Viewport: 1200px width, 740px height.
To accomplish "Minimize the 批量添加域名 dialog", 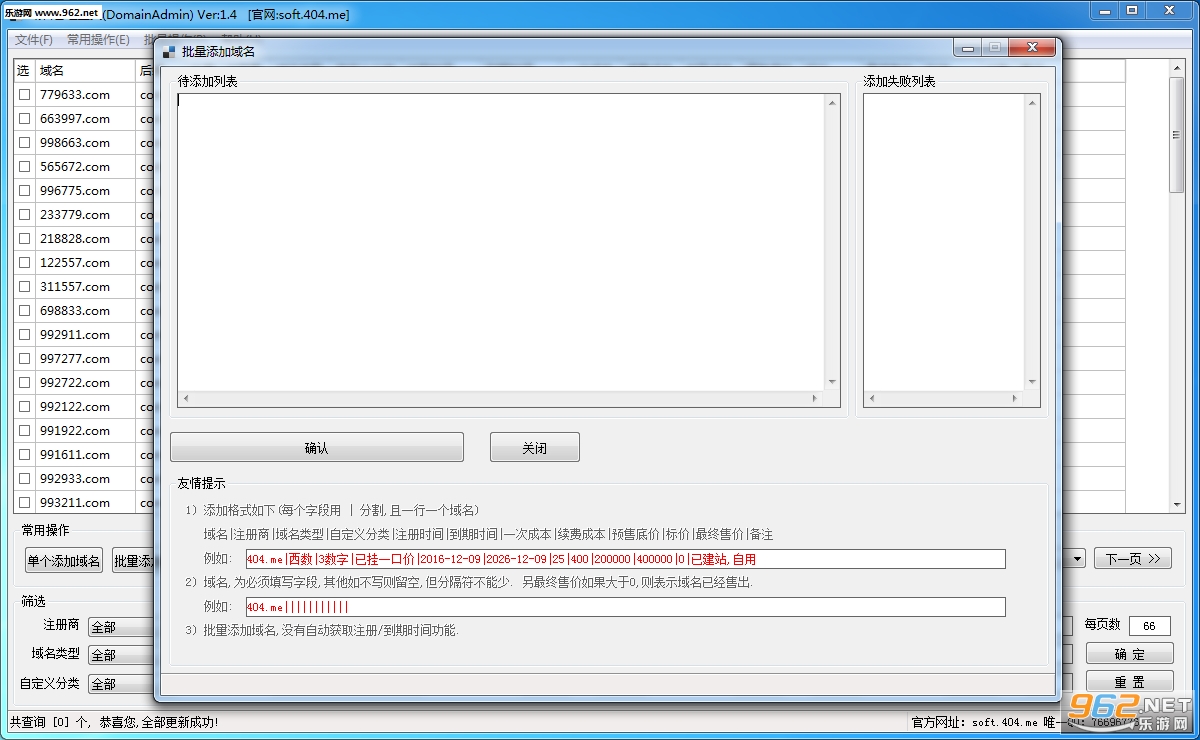I will [x=967, y=47].
